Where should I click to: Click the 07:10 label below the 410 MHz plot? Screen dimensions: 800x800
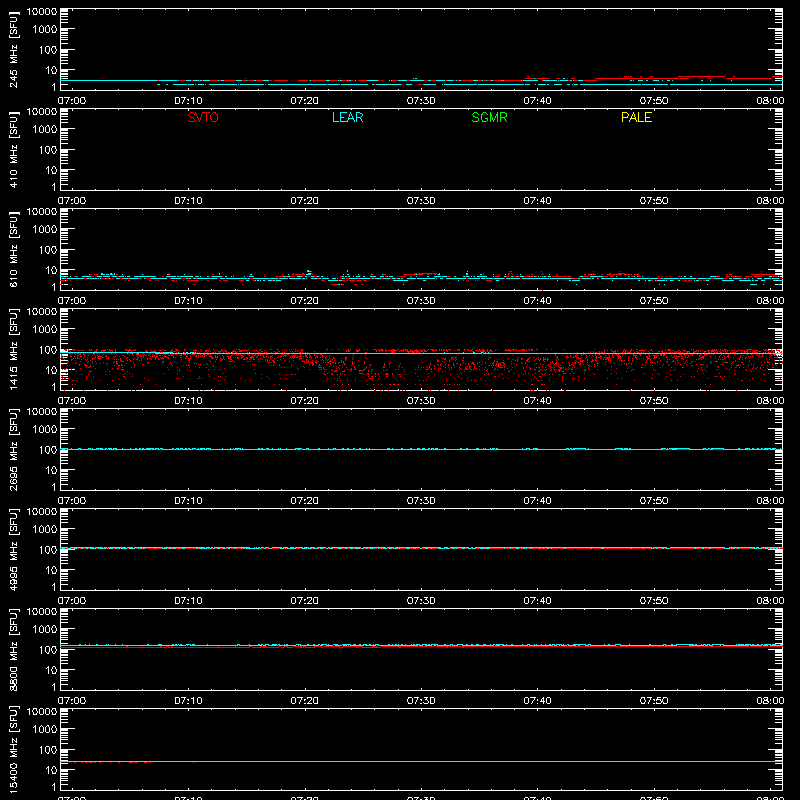(x=188, y=201)
